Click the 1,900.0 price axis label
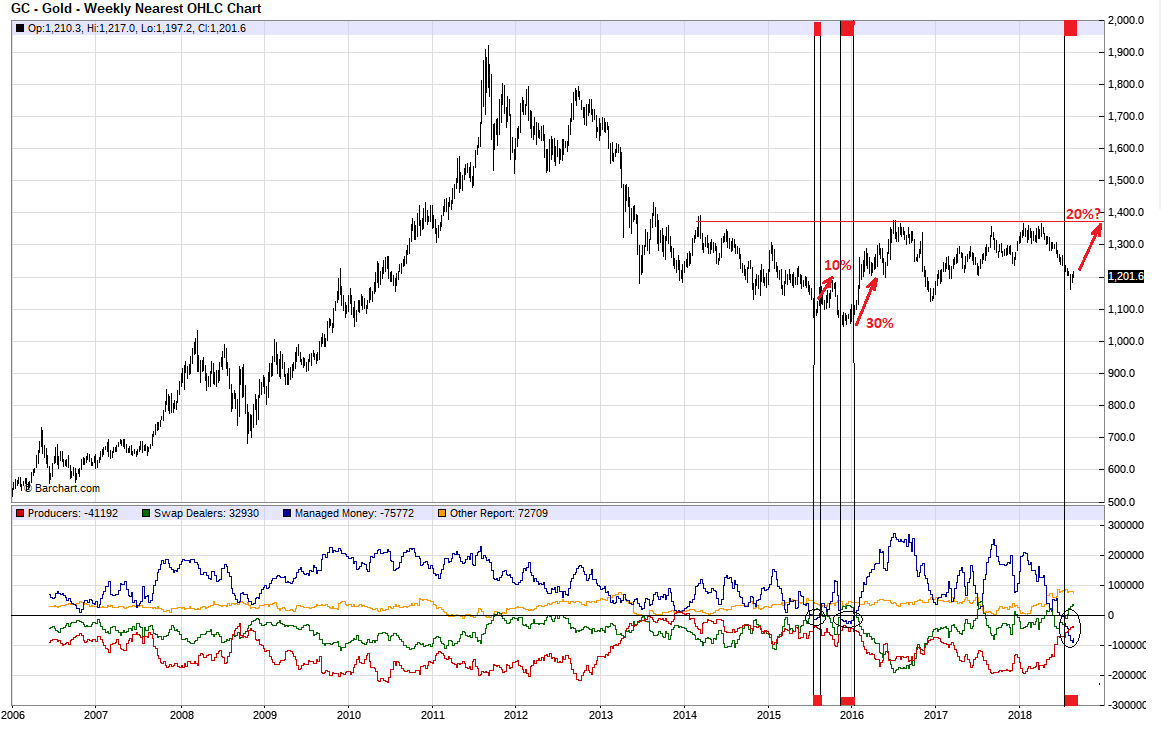This screenshot has height=734, width=1161. [1125, 52]
